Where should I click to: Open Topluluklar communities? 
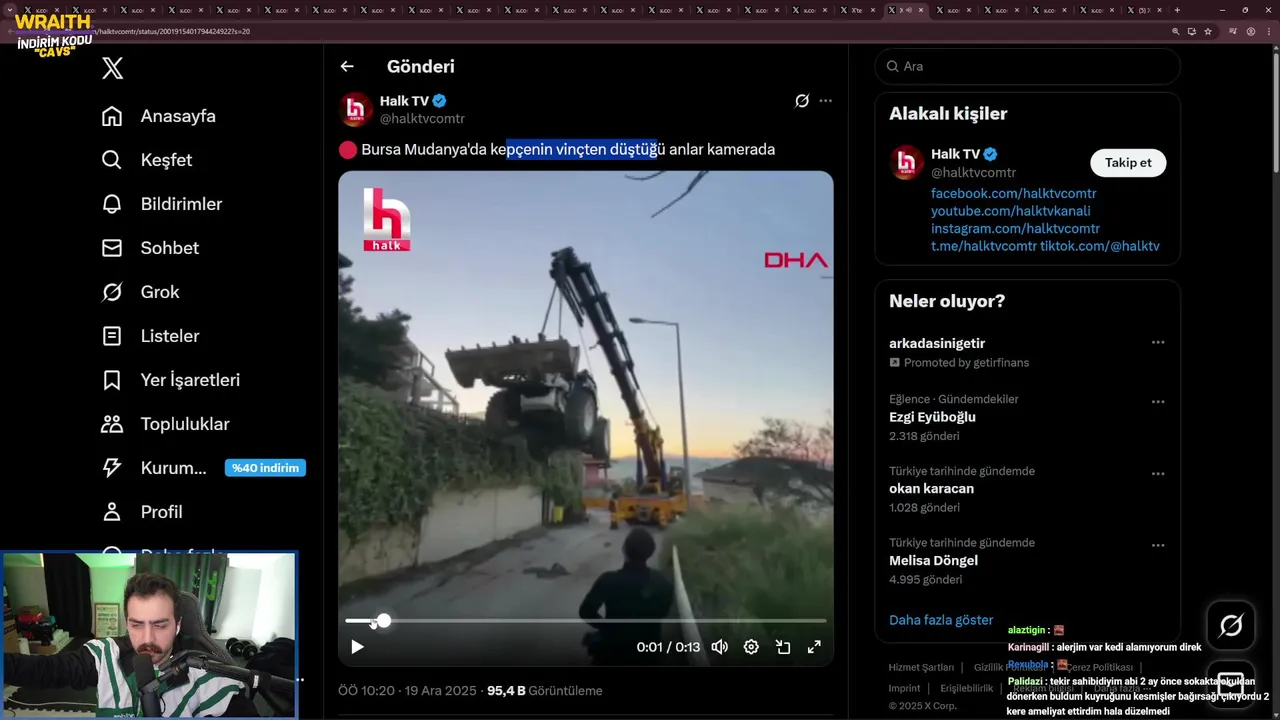point(166,424)
